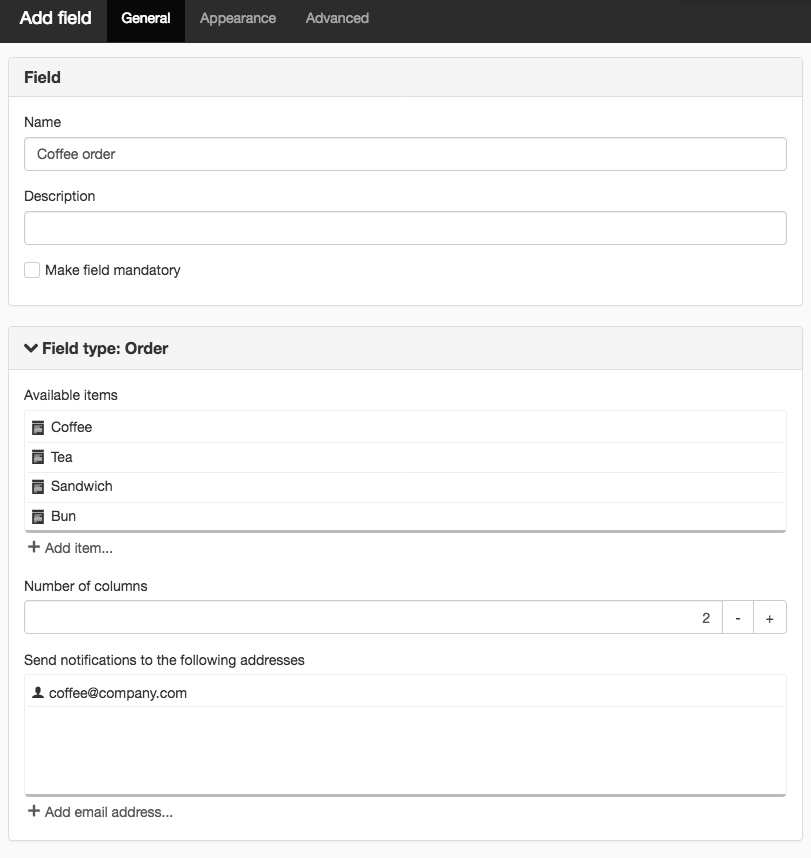Click the Number of columns value field
Screen dimensions: 811x858
(373, 617)
